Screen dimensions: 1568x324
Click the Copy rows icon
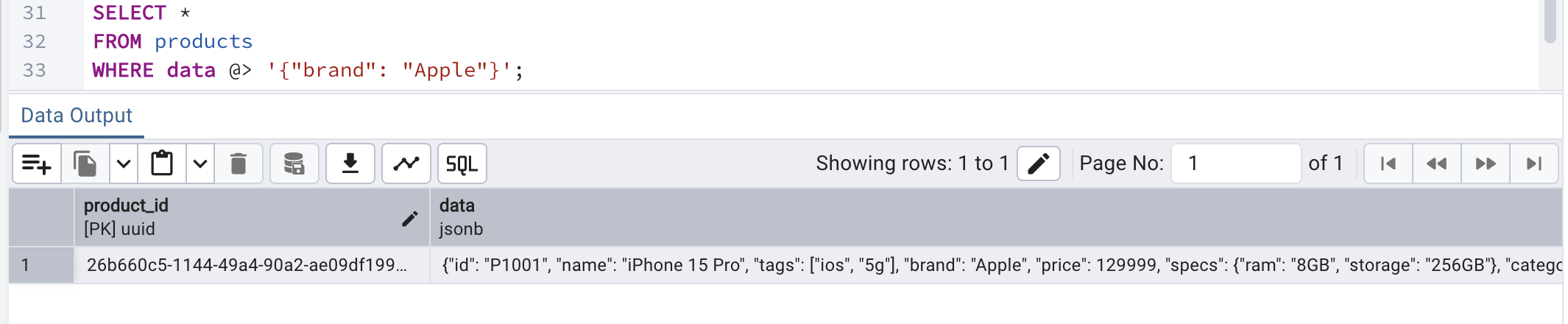click(85, 163)
